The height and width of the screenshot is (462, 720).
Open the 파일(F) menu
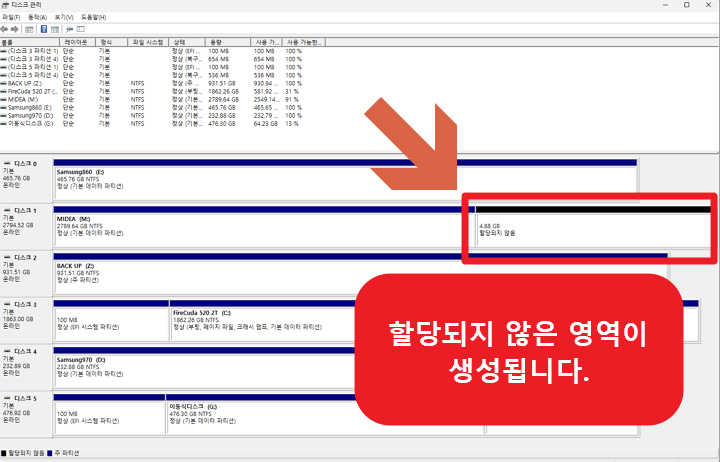point(11,17)
